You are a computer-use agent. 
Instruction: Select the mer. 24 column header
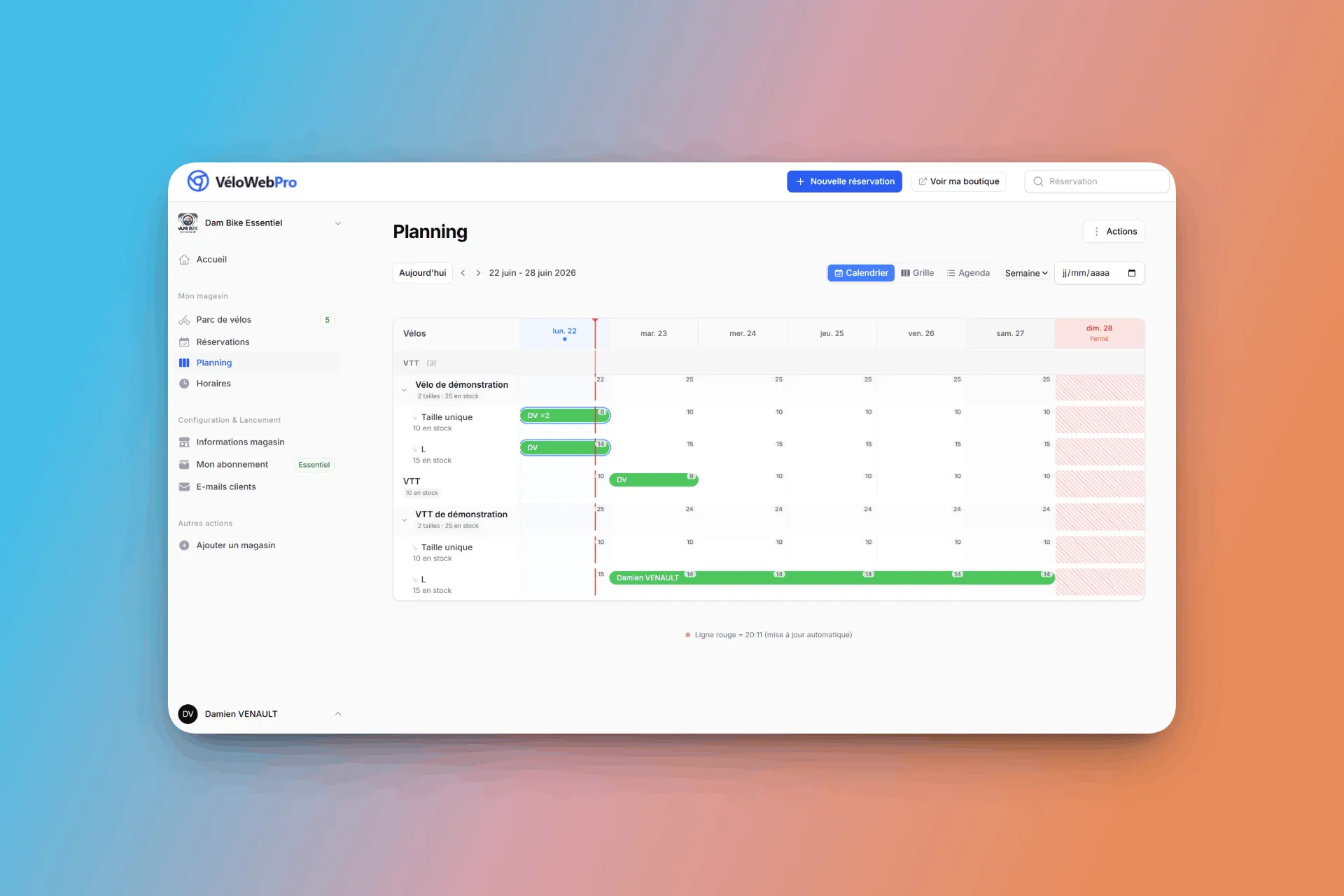coord(743,333)
